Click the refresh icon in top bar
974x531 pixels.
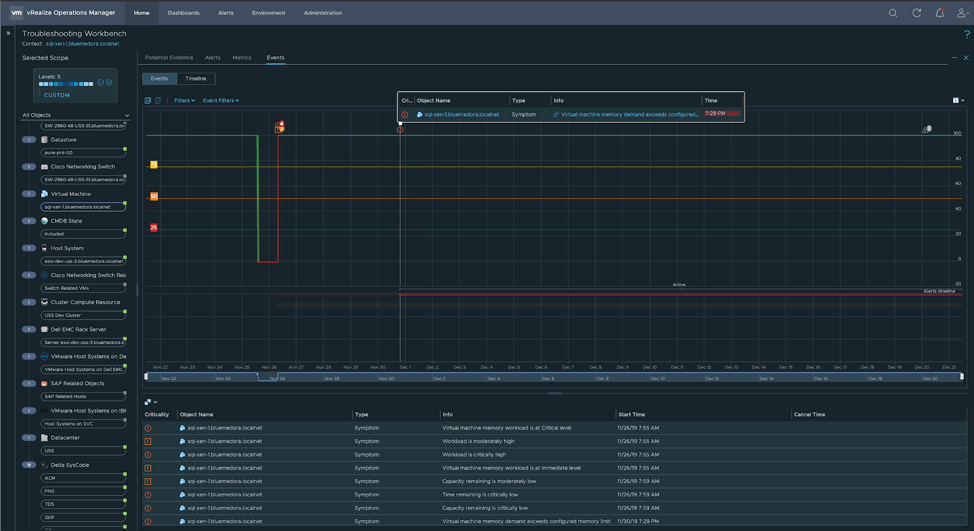pos(916,13)
